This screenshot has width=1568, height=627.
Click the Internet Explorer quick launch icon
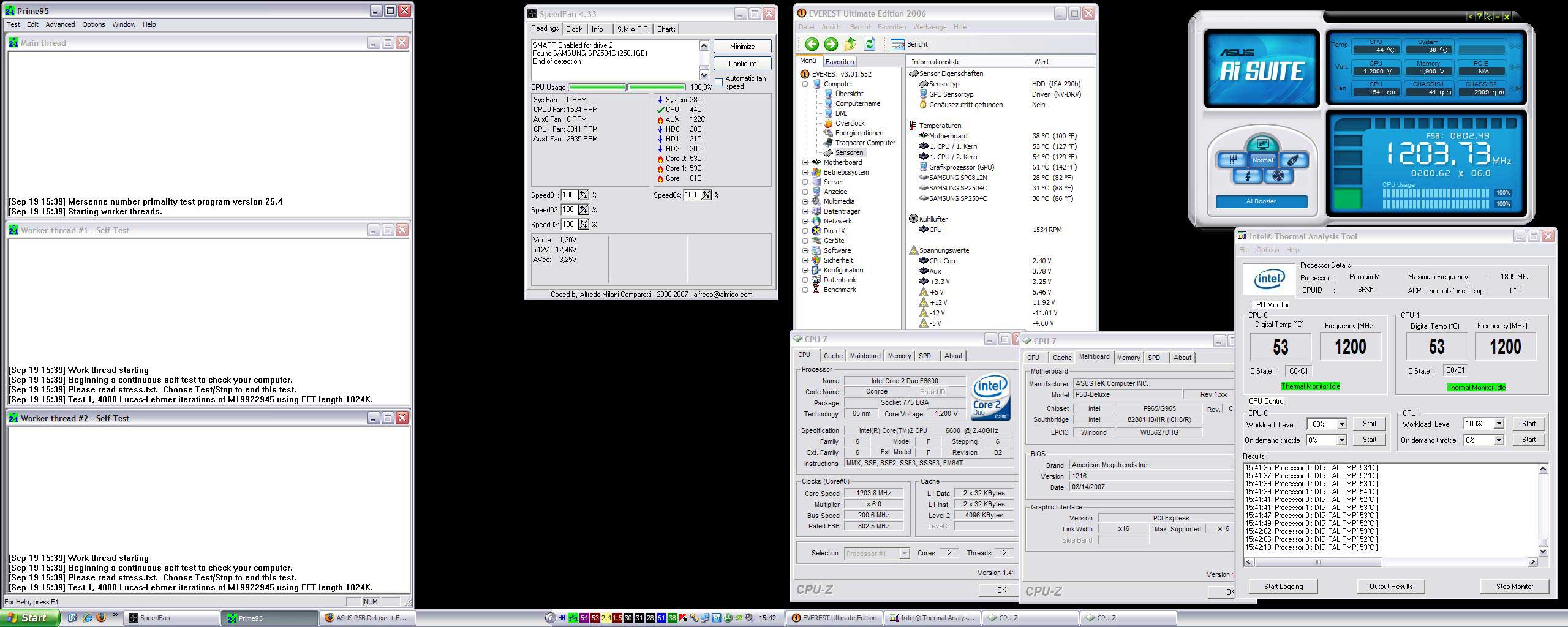[87, 618]
